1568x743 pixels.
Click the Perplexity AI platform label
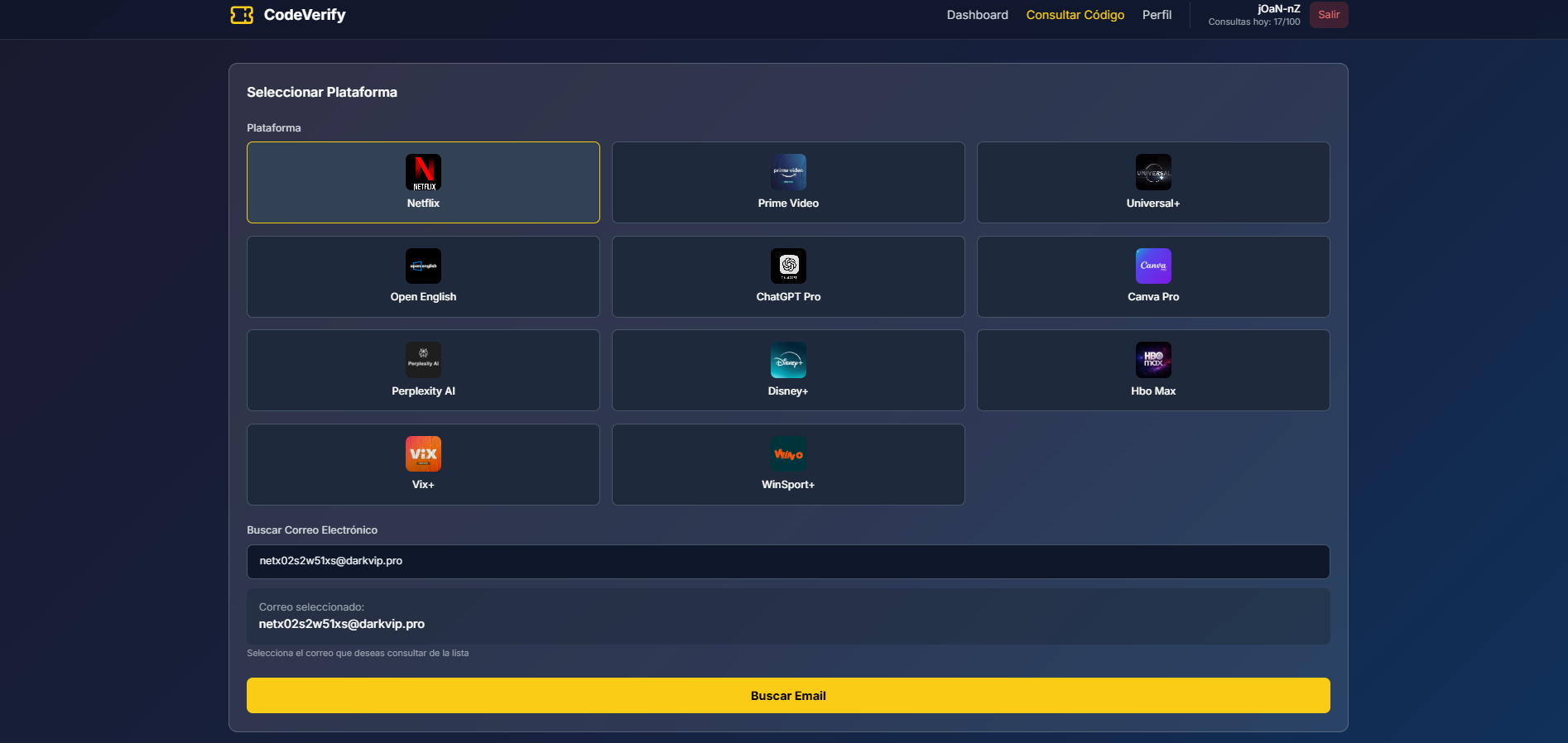tap(423, 391)
